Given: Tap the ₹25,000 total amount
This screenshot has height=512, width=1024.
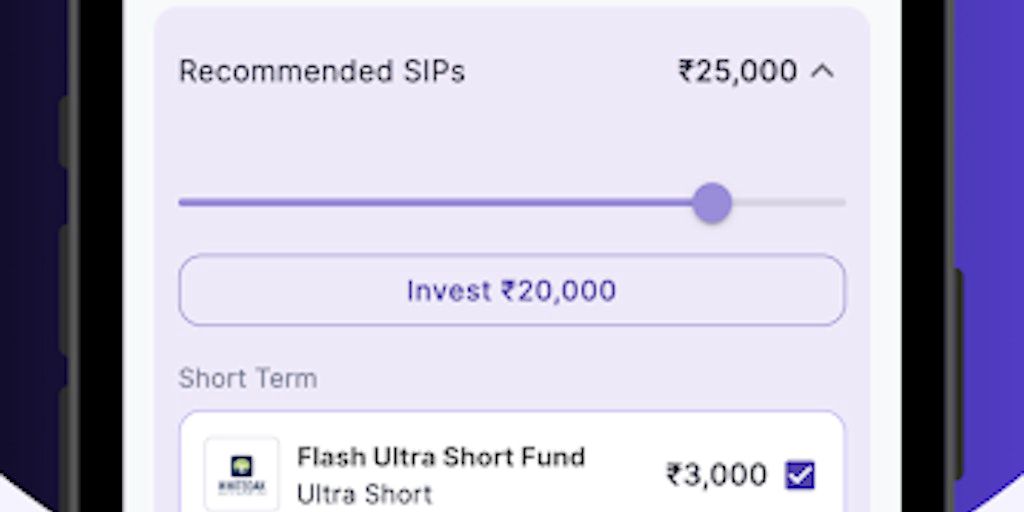Looking at the screenshot, I should 738,72.
